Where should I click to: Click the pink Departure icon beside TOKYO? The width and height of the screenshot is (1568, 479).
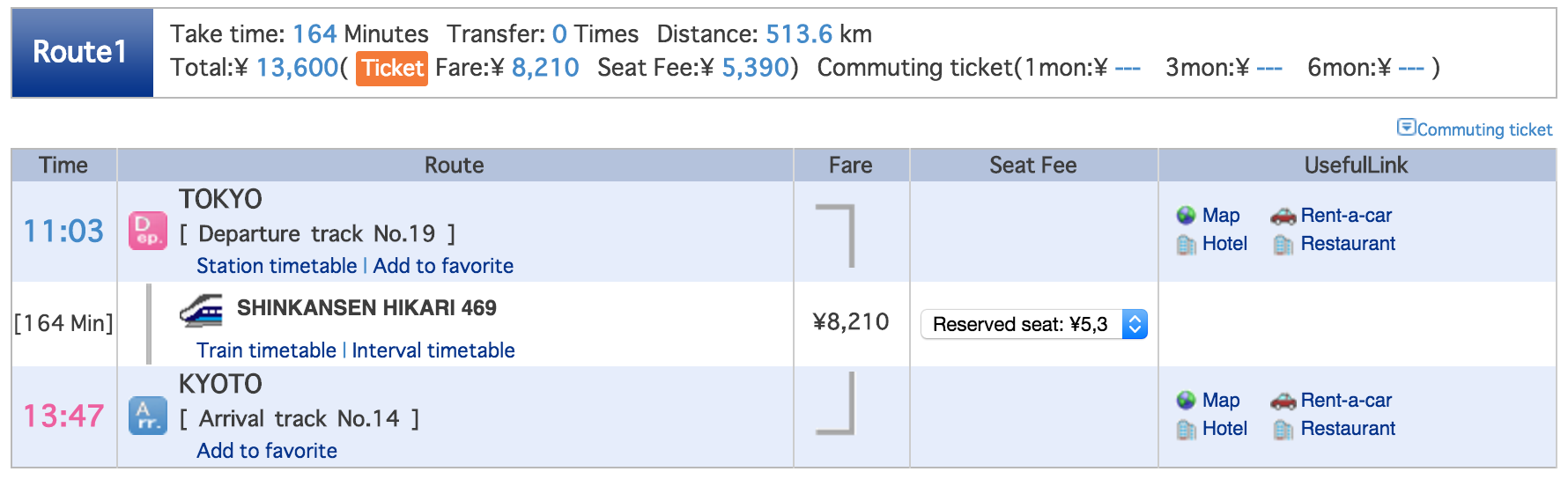click(148, 231)
